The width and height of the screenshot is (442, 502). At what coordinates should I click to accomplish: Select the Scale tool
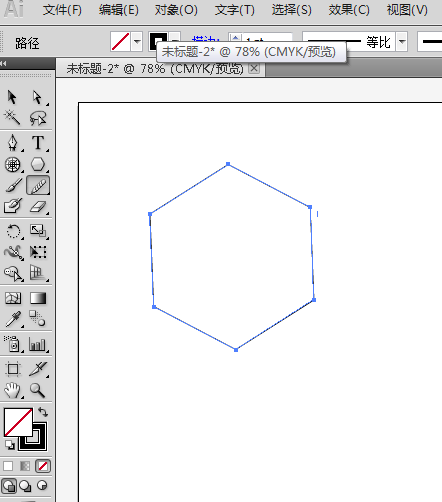point(38,231)
